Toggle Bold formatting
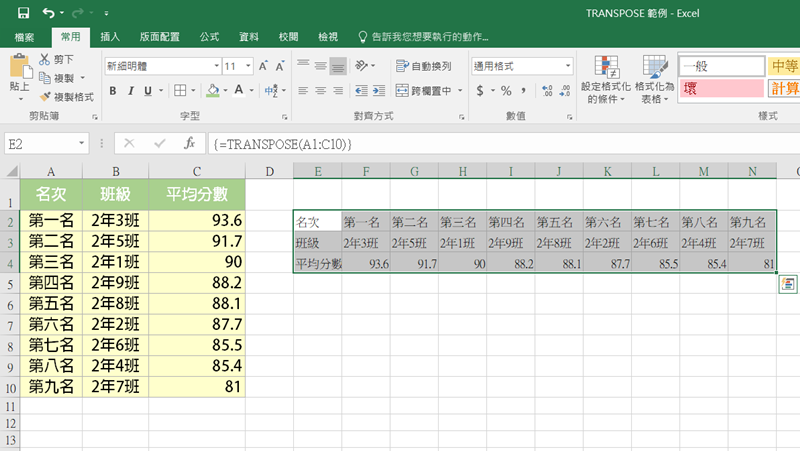800x451 pixels. pyautogui.click(x=113, y=91)
